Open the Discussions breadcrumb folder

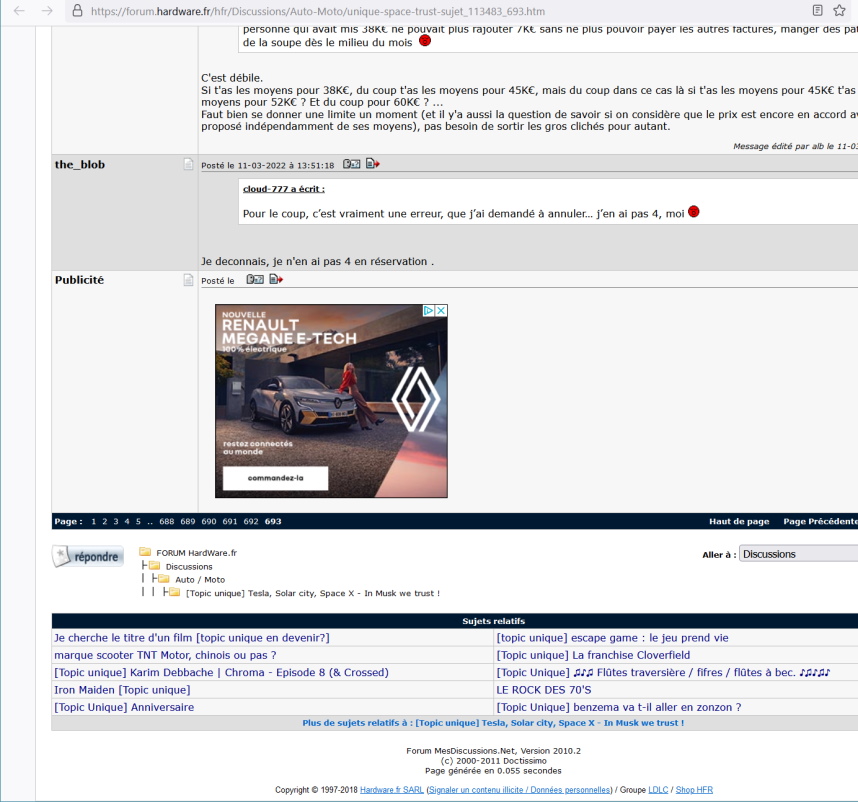[189, 567]
